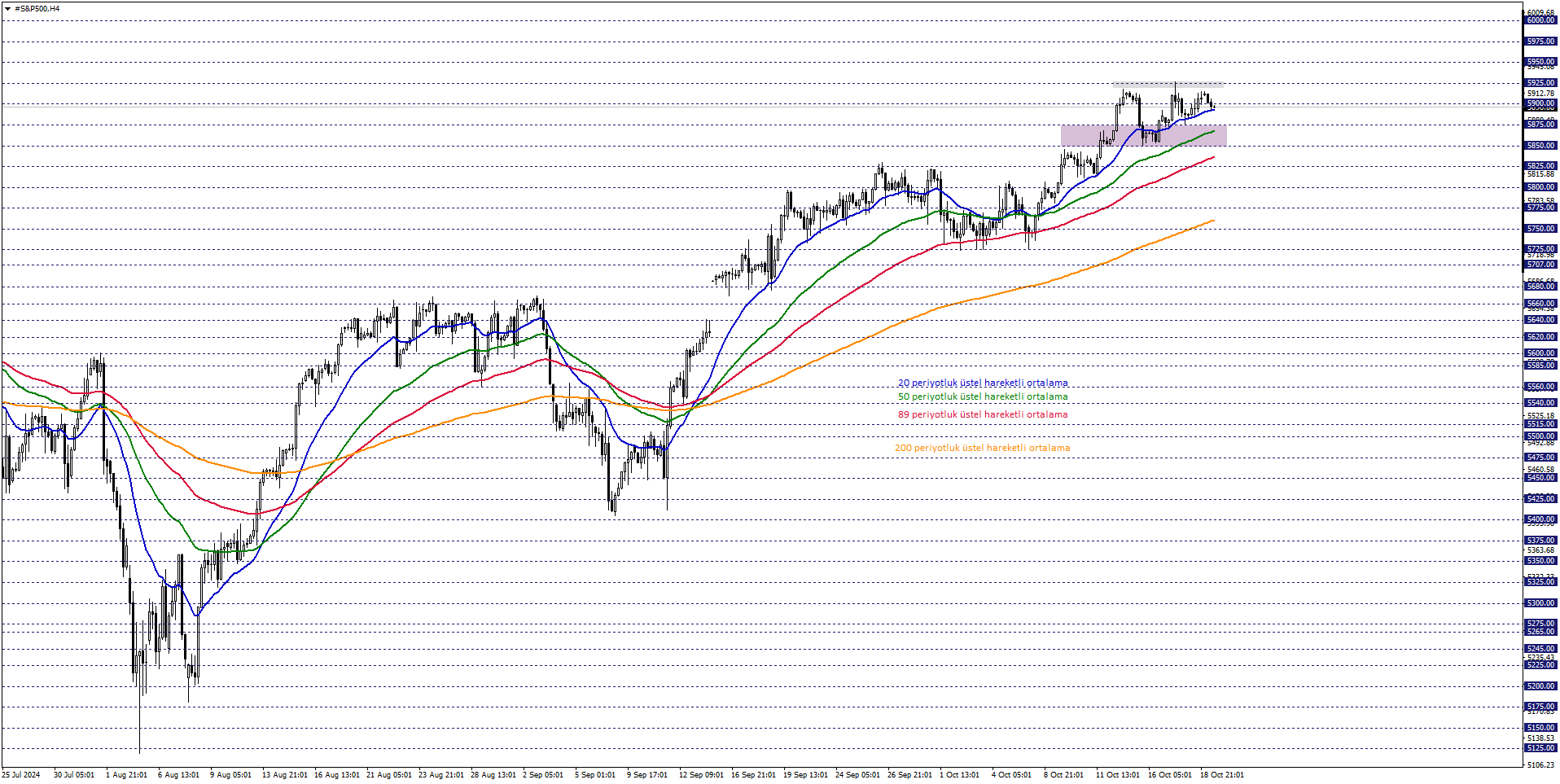The height and width of the screenshot is (784, 1560).
Task: Click the 16 Sep 21:01 time label
Action: pos(753,775)
